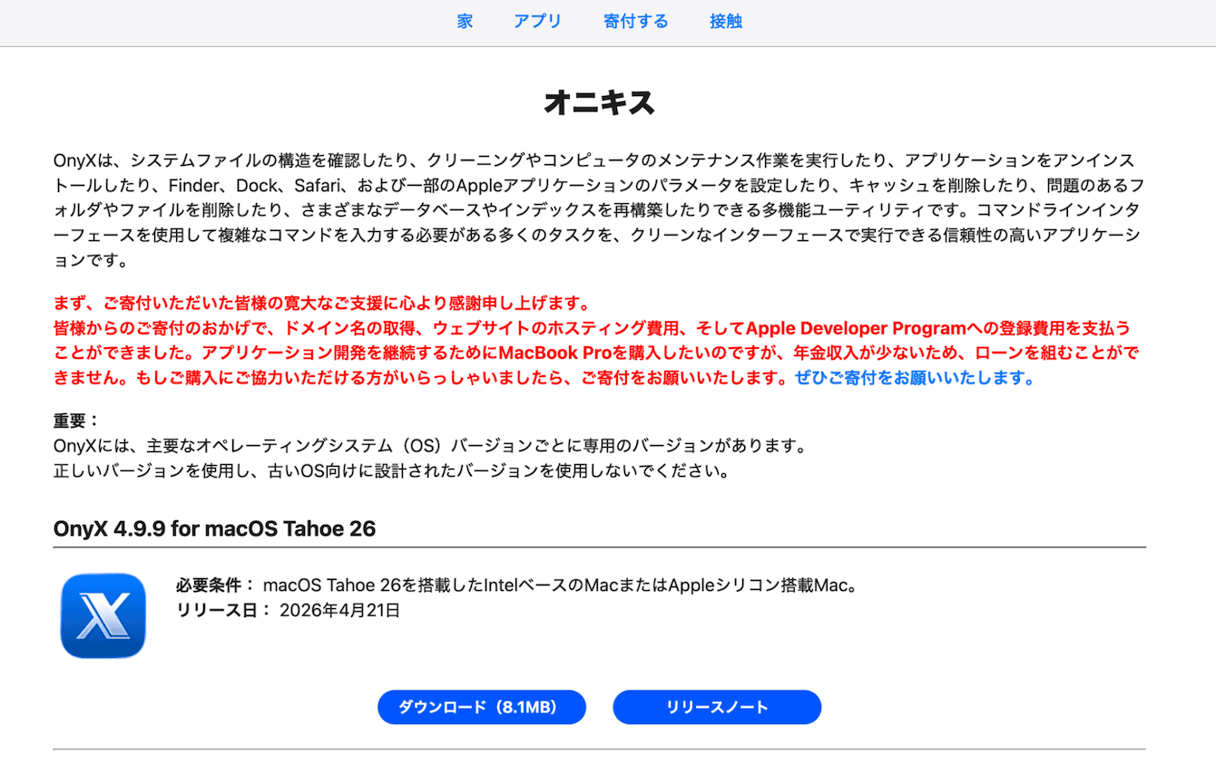Click the 必要条件 label
The height and width of the screenshot is (784, 1216).
click(x=216, y=585)
